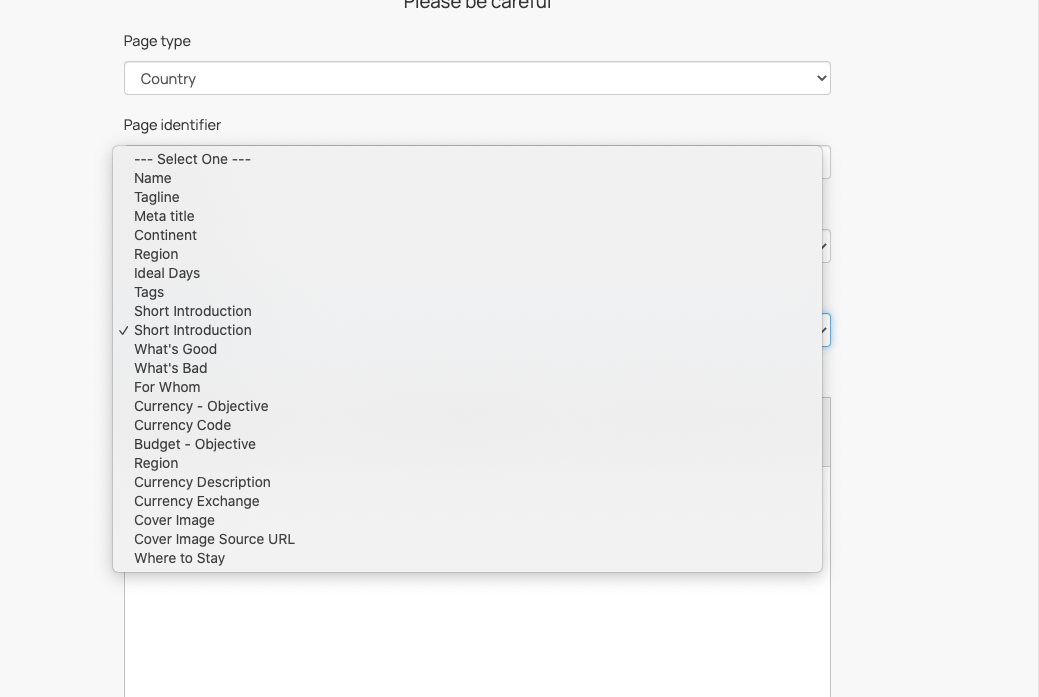Image resolution: width=1039 pixels, height=697 pixels.
Task: Select the Region option above Ideal Days
Action: tap(467, 254)
